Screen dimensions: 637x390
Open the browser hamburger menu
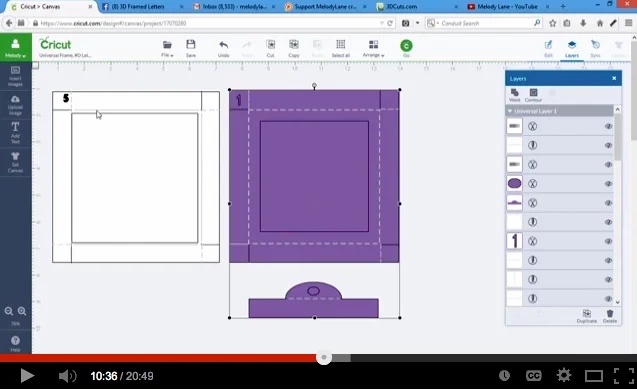coord(628,23)
